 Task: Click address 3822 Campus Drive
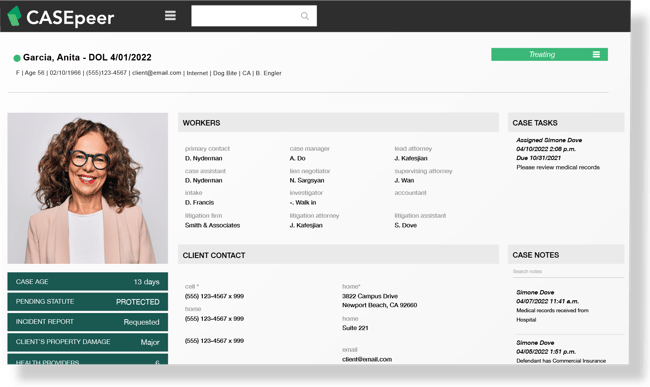[370, 296]
